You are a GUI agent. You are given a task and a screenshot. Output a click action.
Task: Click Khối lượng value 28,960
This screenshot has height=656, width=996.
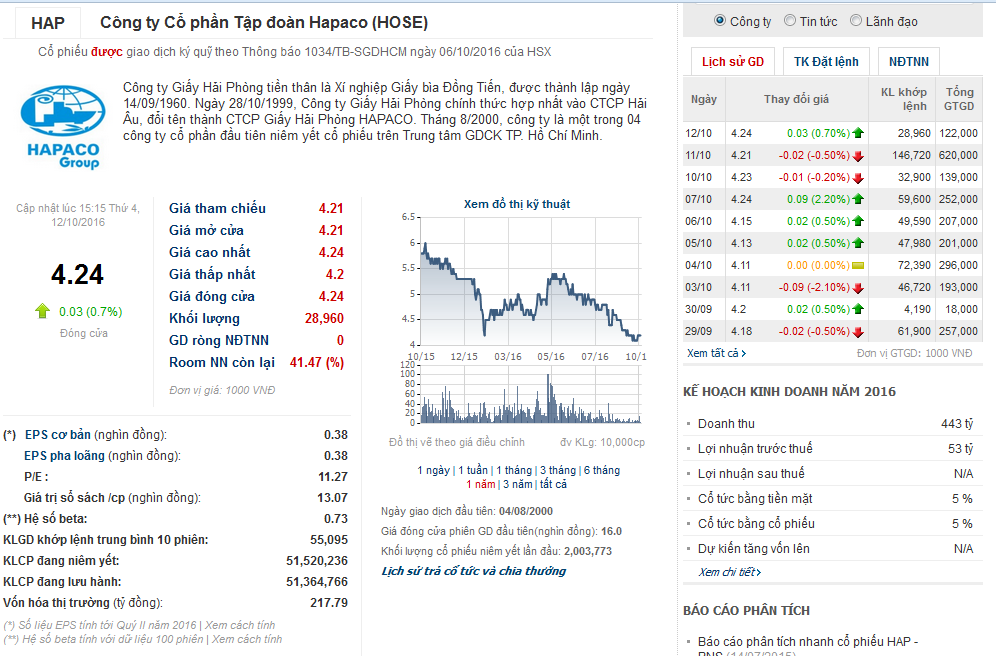pos(324,319)
